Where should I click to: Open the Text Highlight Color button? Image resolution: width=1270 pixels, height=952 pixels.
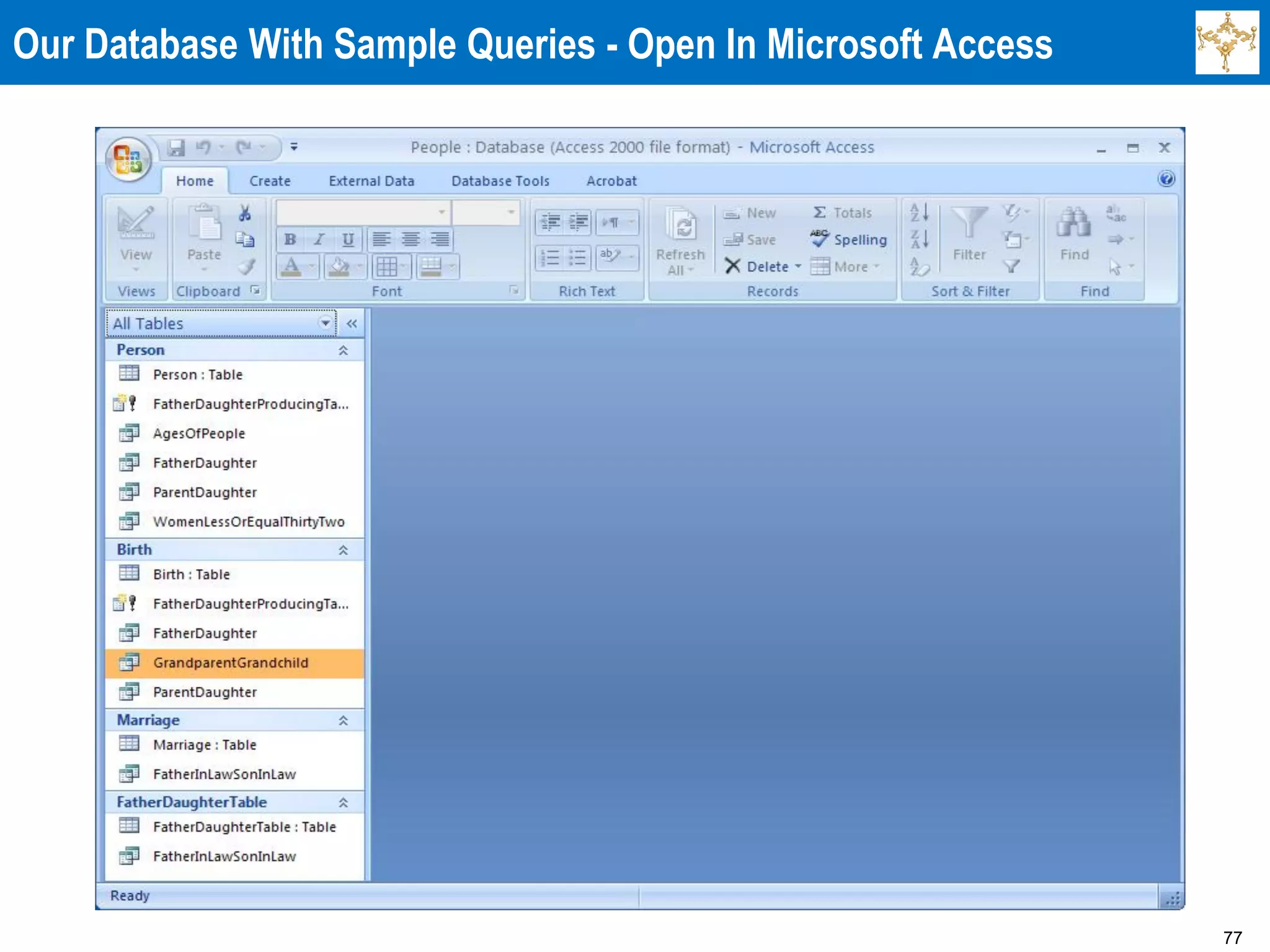pyautogui.click(x=618, y=257)
